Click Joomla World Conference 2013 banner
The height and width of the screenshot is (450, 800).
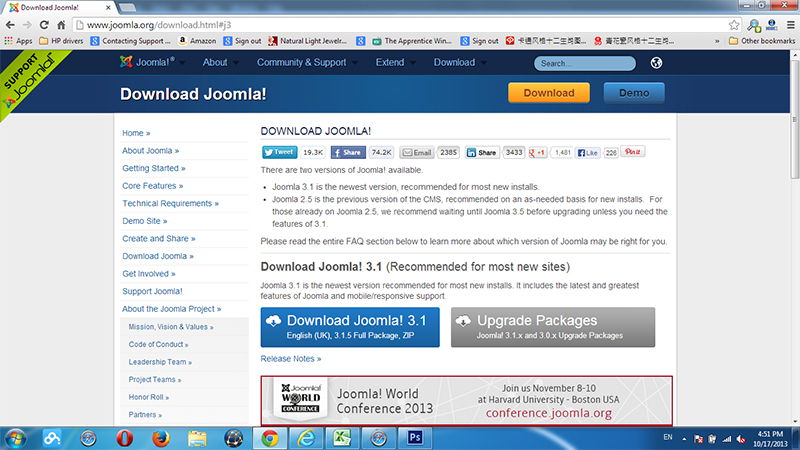[466, 401]
